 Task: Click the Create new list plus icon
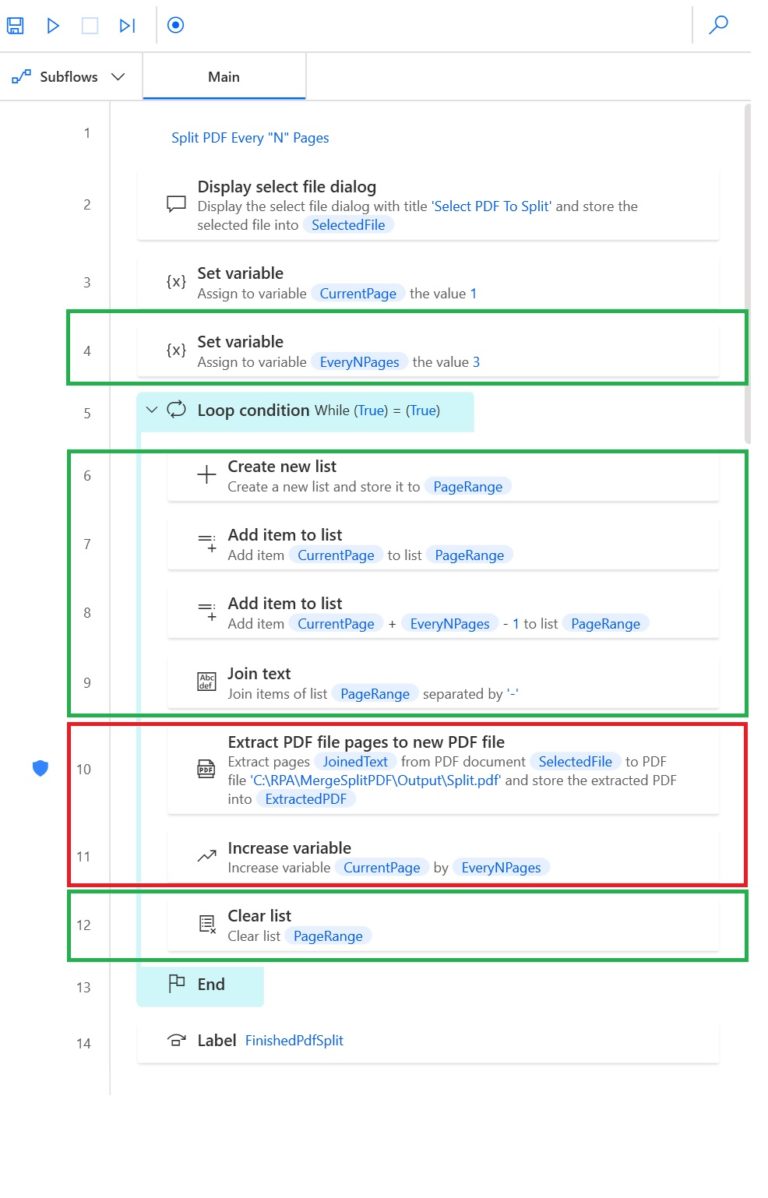point(206,474)
